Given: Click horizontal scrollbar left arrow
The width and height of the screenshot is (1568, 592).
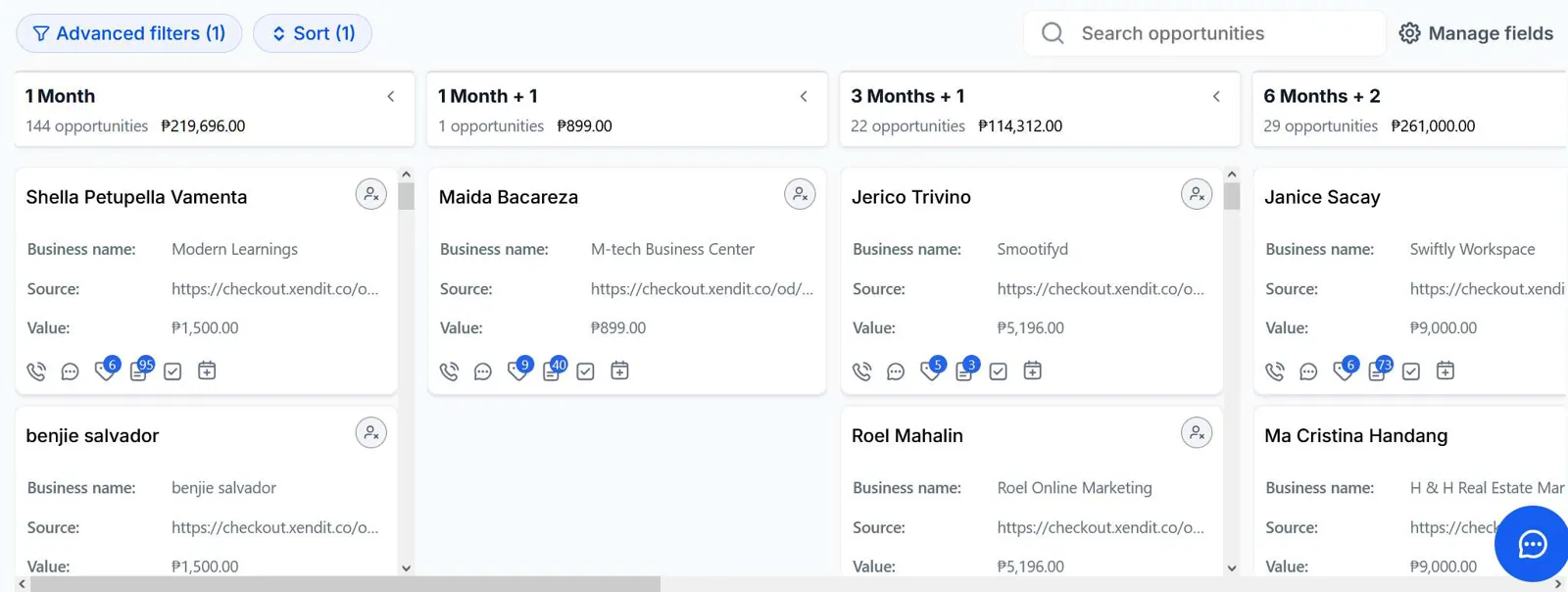Looking at the screenshot, I should click(22, 584).
